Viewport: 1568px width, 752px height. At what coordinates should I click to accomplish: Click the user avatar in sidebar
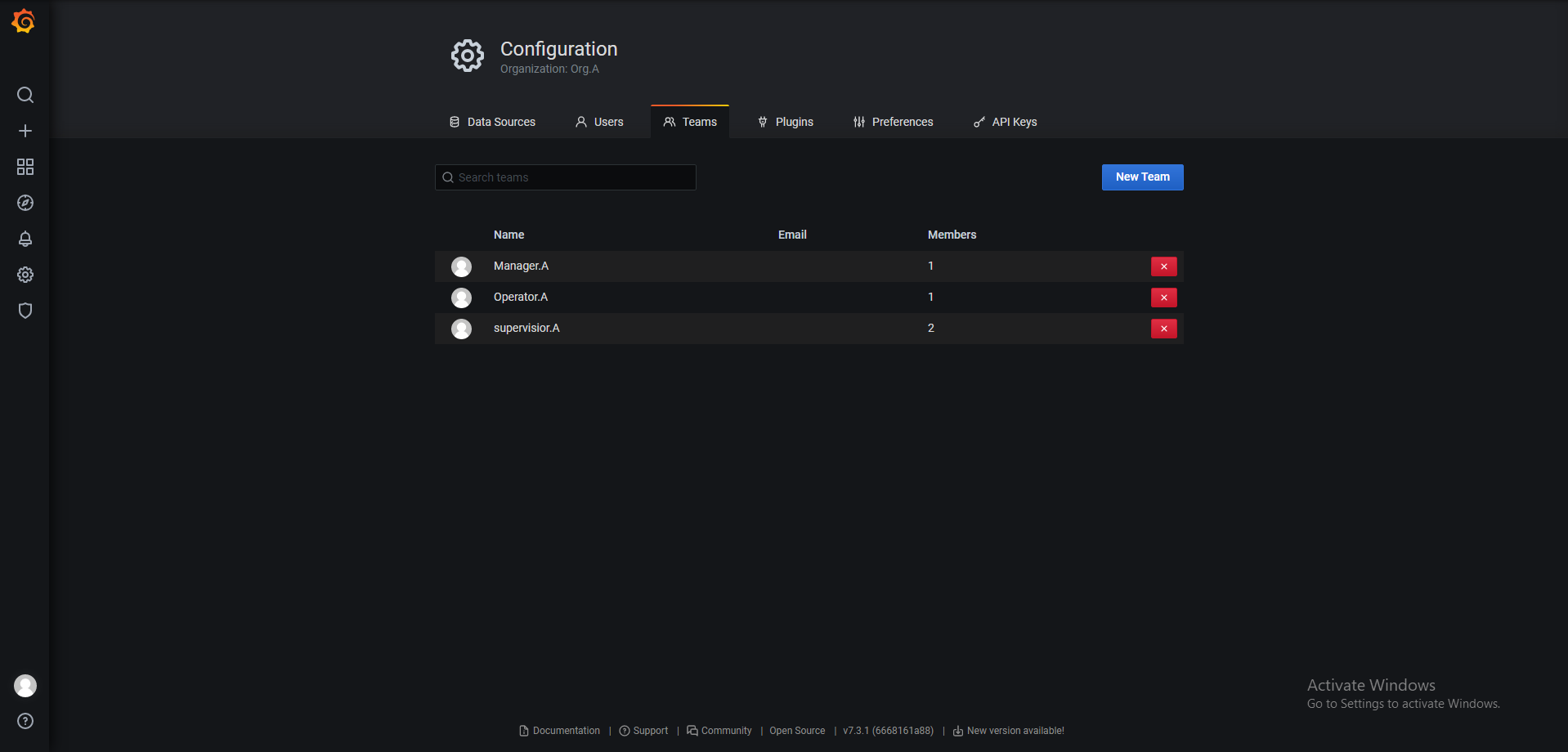coord(25,686)
